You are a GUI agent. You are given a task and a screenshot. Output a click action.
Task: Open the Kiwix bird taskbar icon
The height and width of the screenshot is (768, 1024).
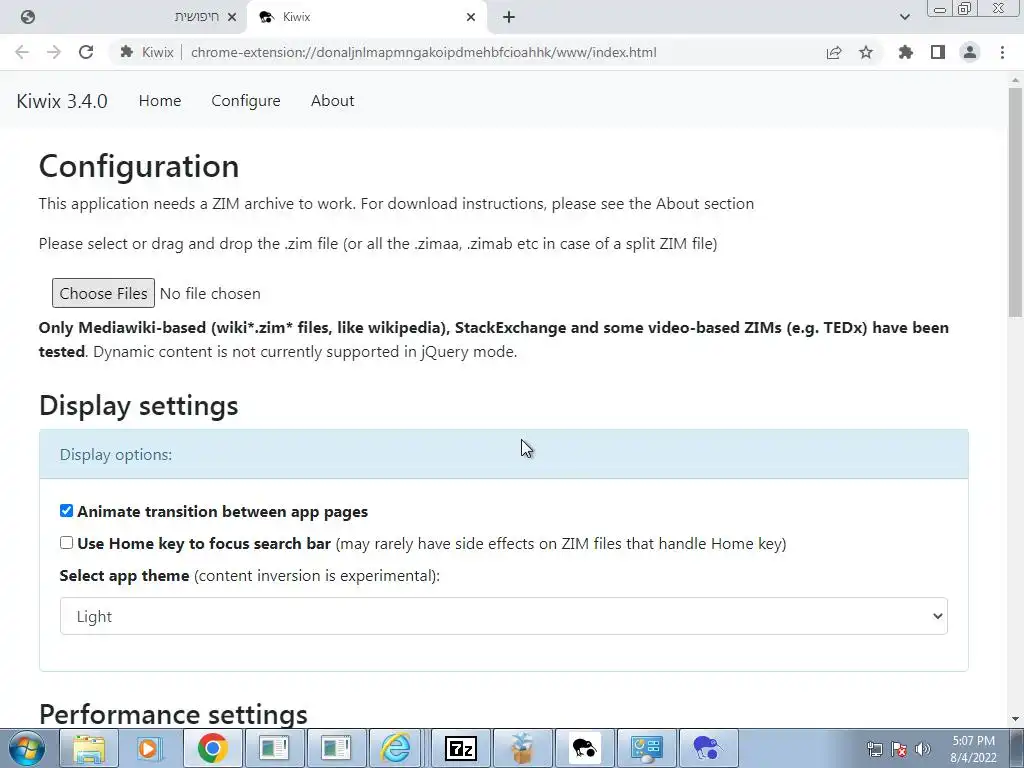584,748
